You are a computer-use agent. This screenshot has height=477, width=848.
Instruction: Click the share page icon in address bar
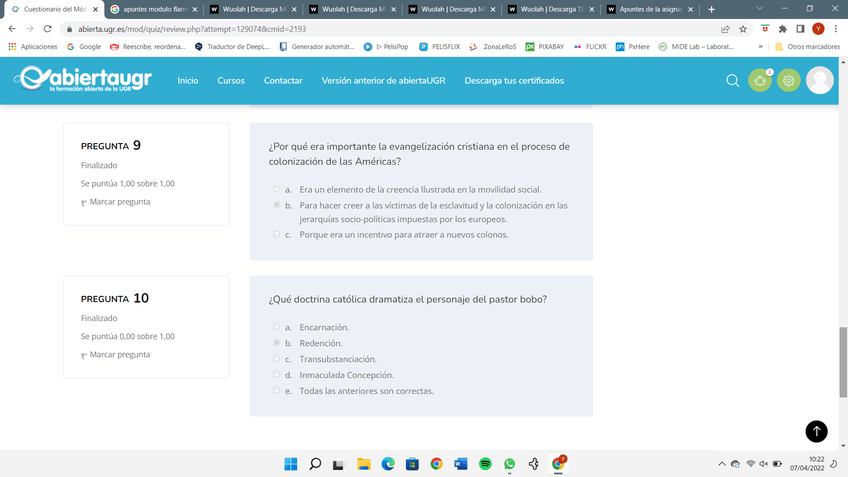(x=725, y=29)
